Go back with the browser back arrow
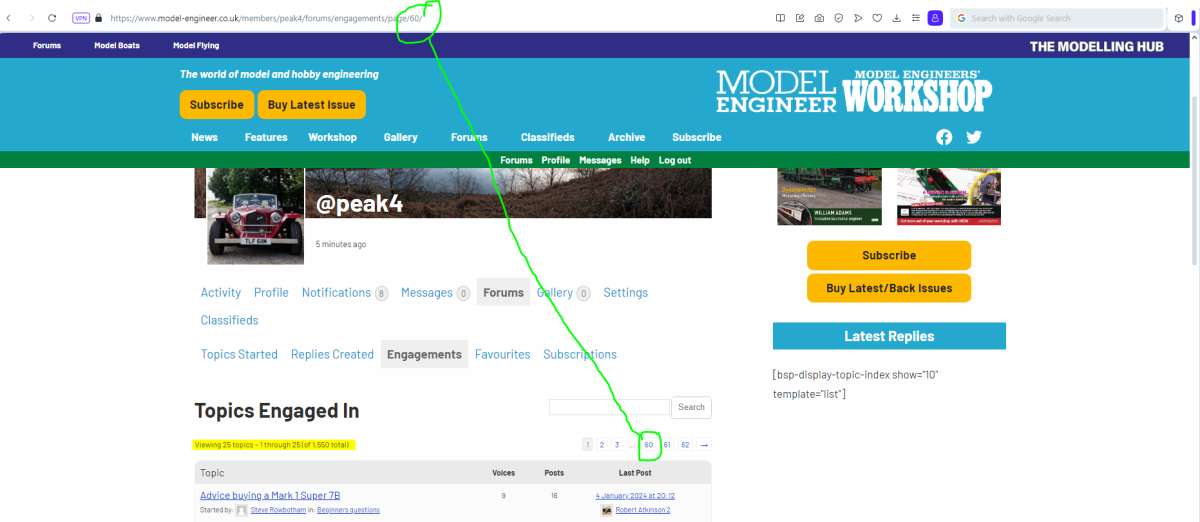The width and height of the screenshot is (1200, 522). [x=9, y=18]
